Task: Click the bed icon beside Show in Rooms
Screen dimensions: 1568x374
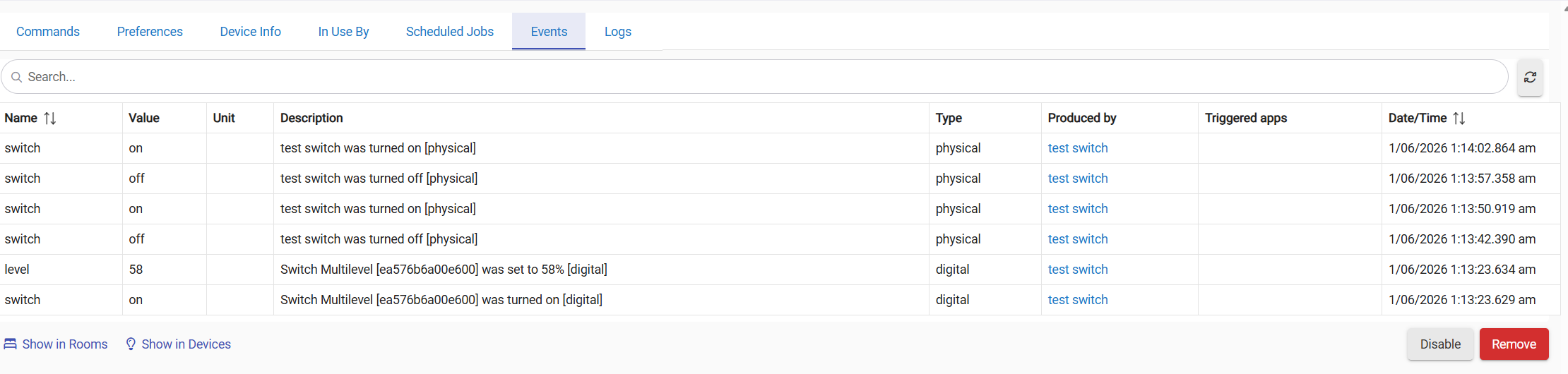Action: click(11, 344)
